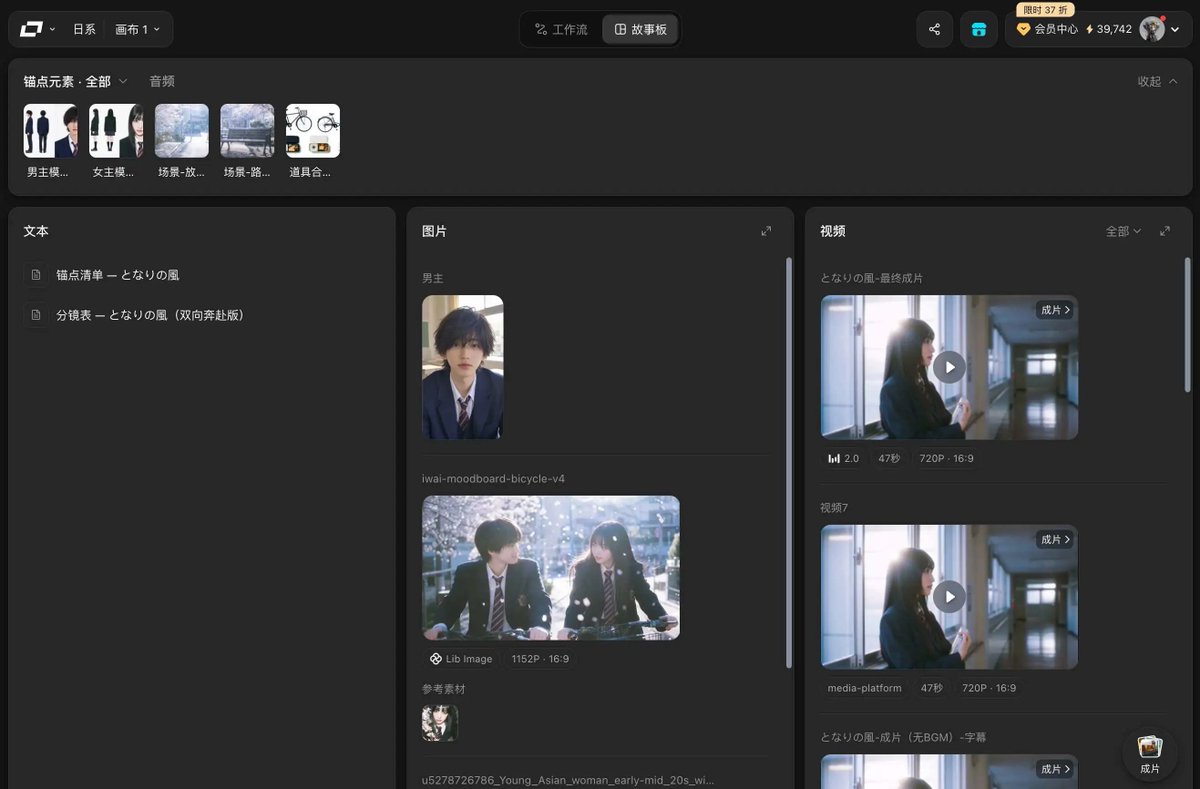The image size is (1200, 789).
Task: Click the share icon in top bar
Action: tap(934, 29)
